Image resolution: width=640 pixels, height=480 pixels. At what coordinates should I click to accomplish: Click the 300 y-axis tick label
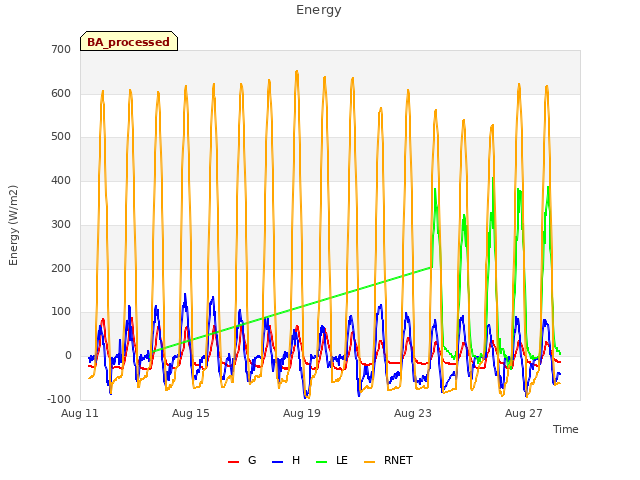61,224
